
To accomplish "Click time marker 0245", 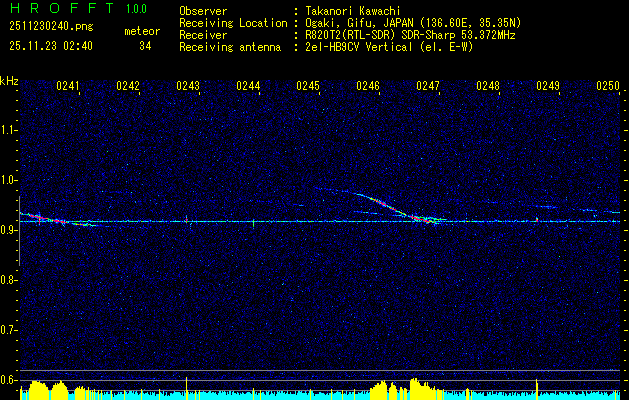I will click(x=308, y=85).
